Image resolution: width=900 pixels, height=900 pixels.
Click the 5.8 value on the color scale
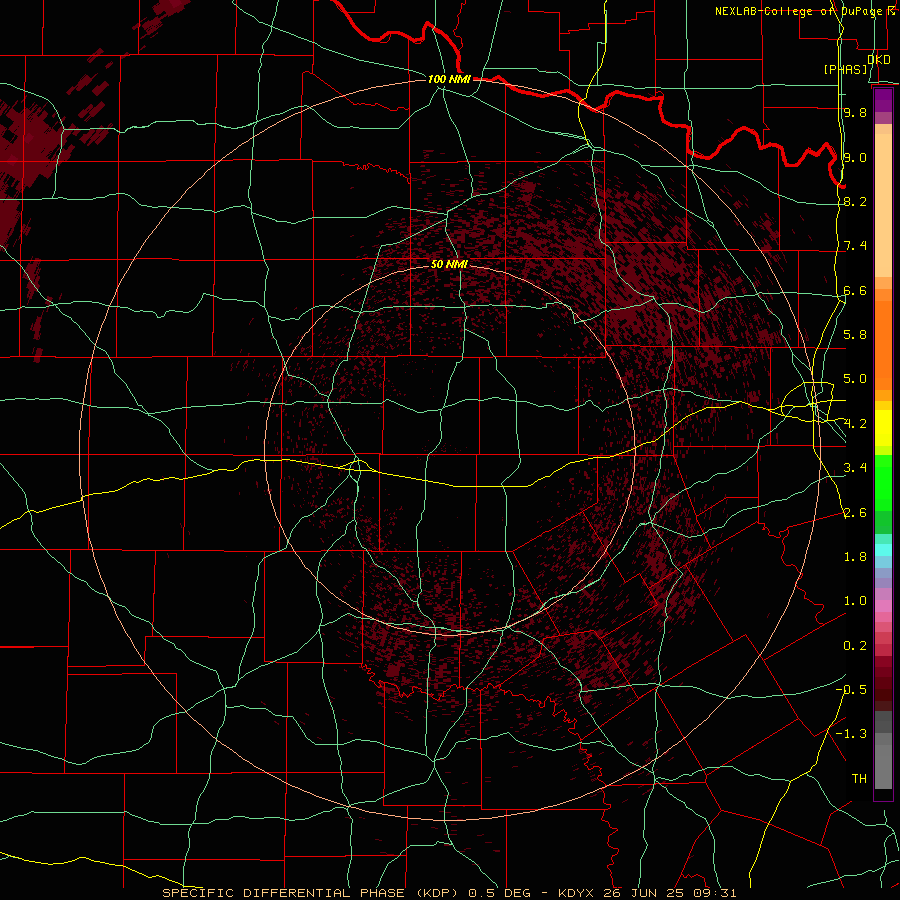[855, 335]
